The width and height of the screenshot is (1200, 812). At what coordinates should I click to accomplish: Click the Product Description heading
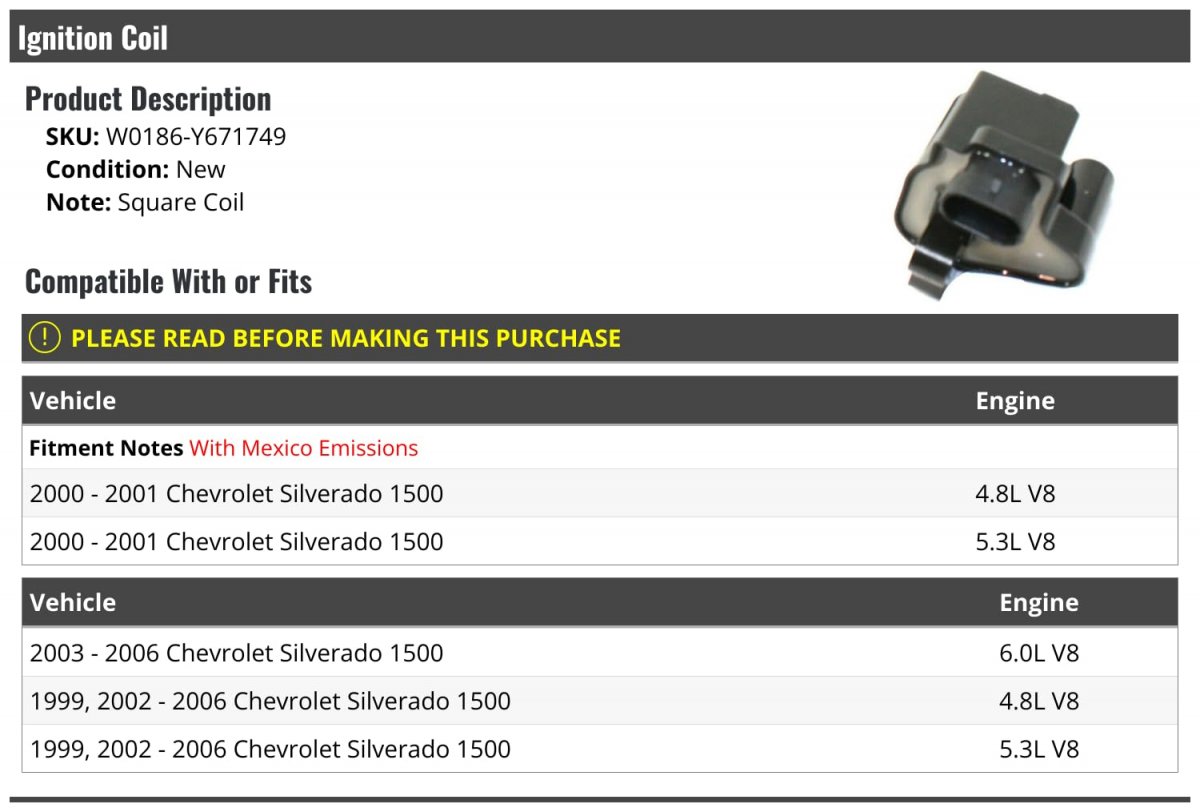pos(148,99)
